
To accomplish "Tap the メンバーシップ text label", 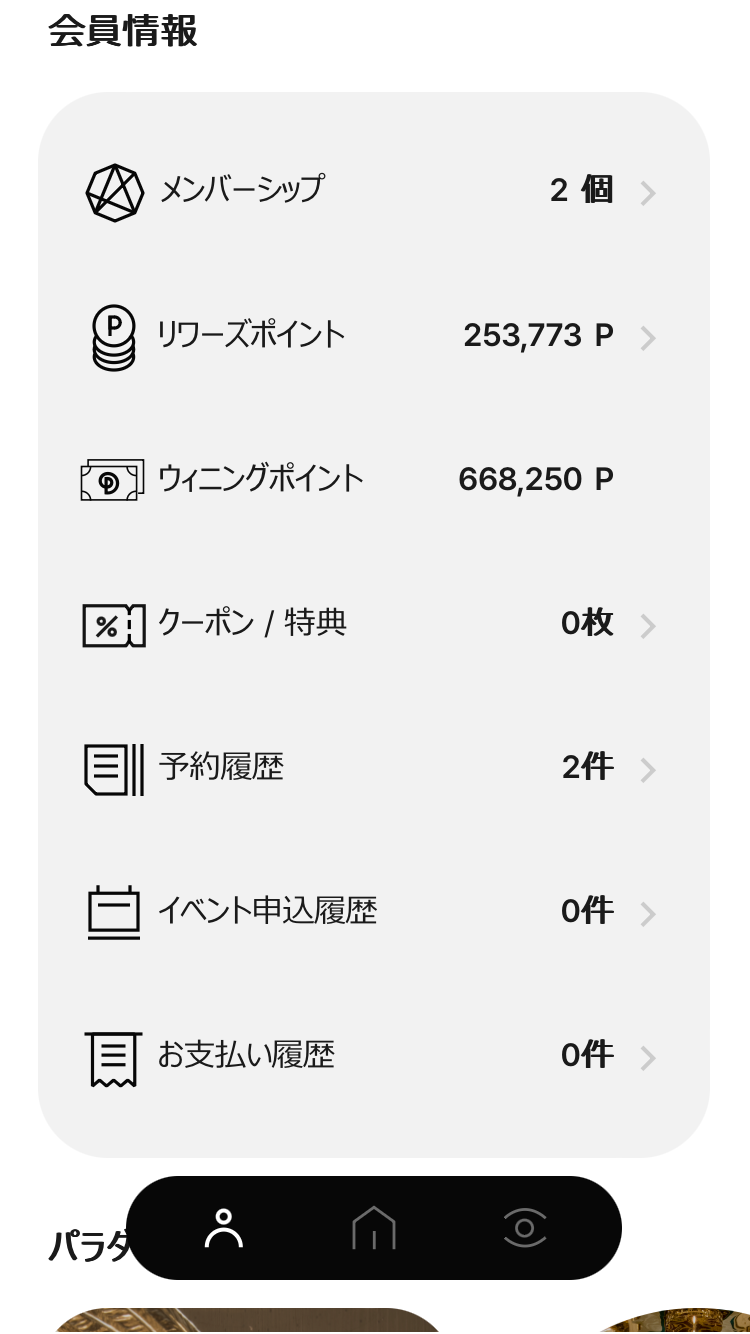I will click(x=242, y=189).
